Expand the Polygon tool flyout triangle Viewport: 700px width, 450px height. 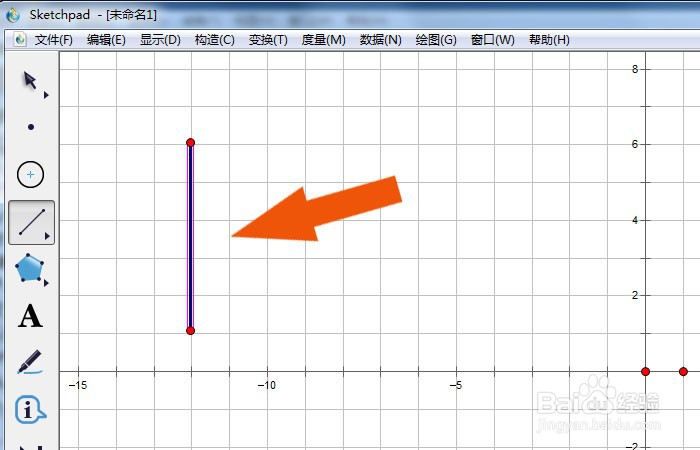pos(46,283)
